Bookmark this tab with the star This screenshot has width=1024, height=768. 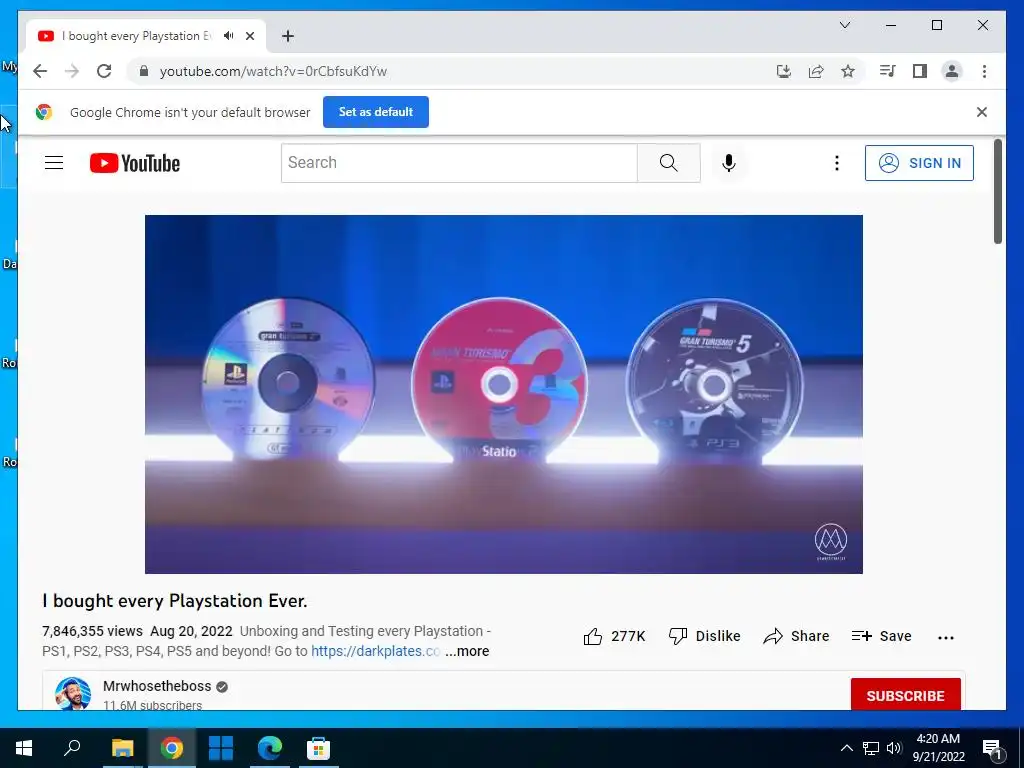[x=848, y=71]
